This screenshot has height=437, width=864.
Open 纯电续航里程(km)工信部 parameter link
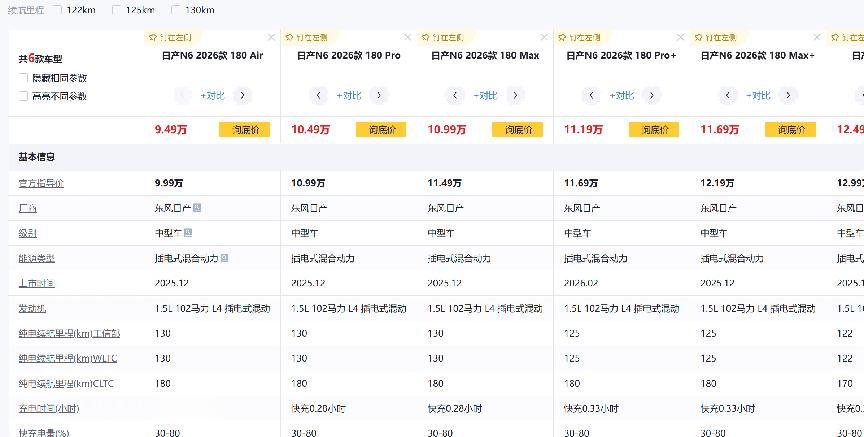[x=69, y=333]
